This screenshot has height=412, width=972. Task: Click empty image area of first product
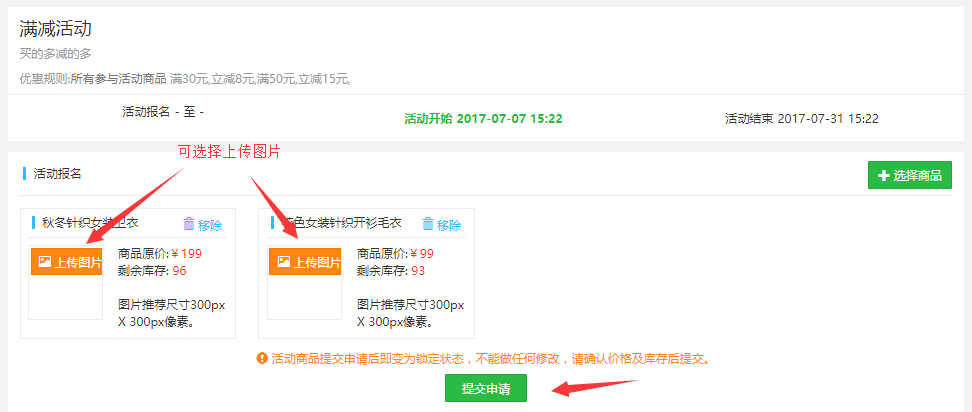click(x=66, y=296)
